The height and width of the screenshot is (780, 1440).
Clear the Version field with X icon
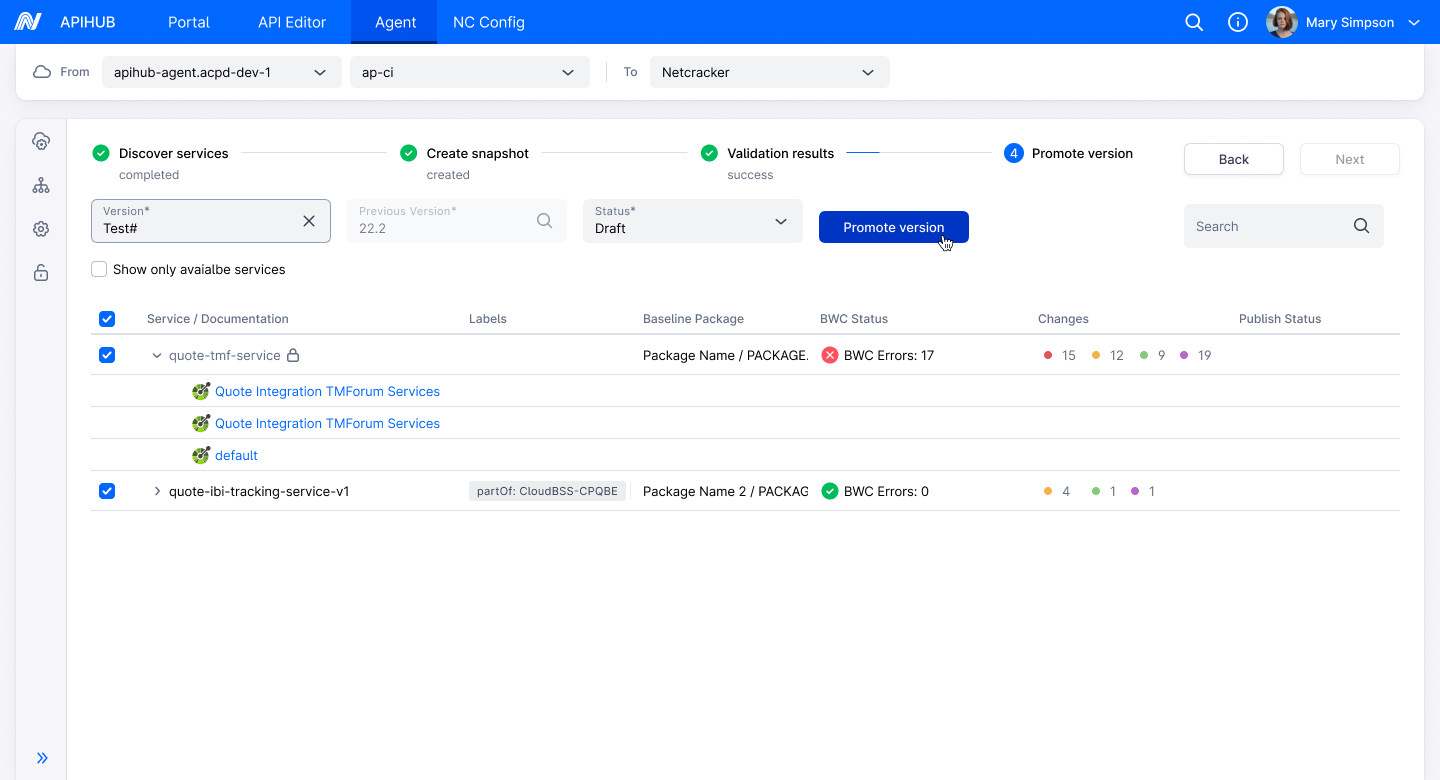pyautogui.click(x=309, y=221)
